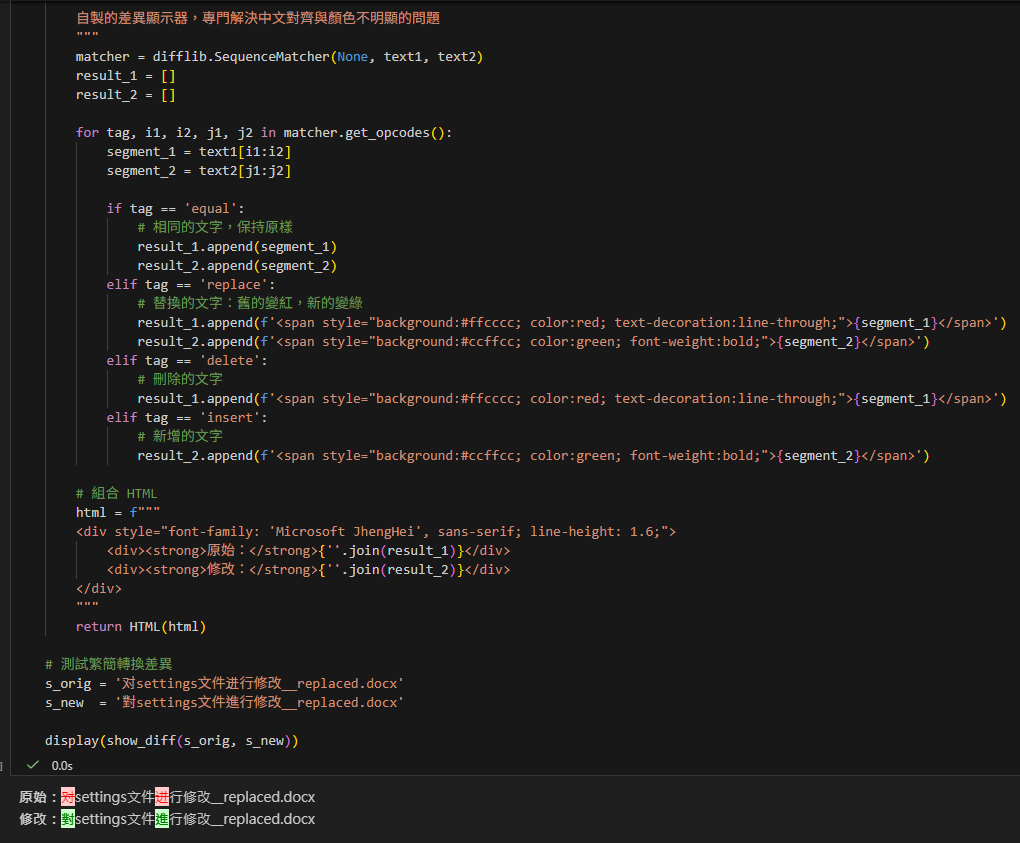The width and height of the screenshot is (1020, 843).
Task: Click the # 測試繁簡轉換差異 comment
Action: (x=108, y=664)
